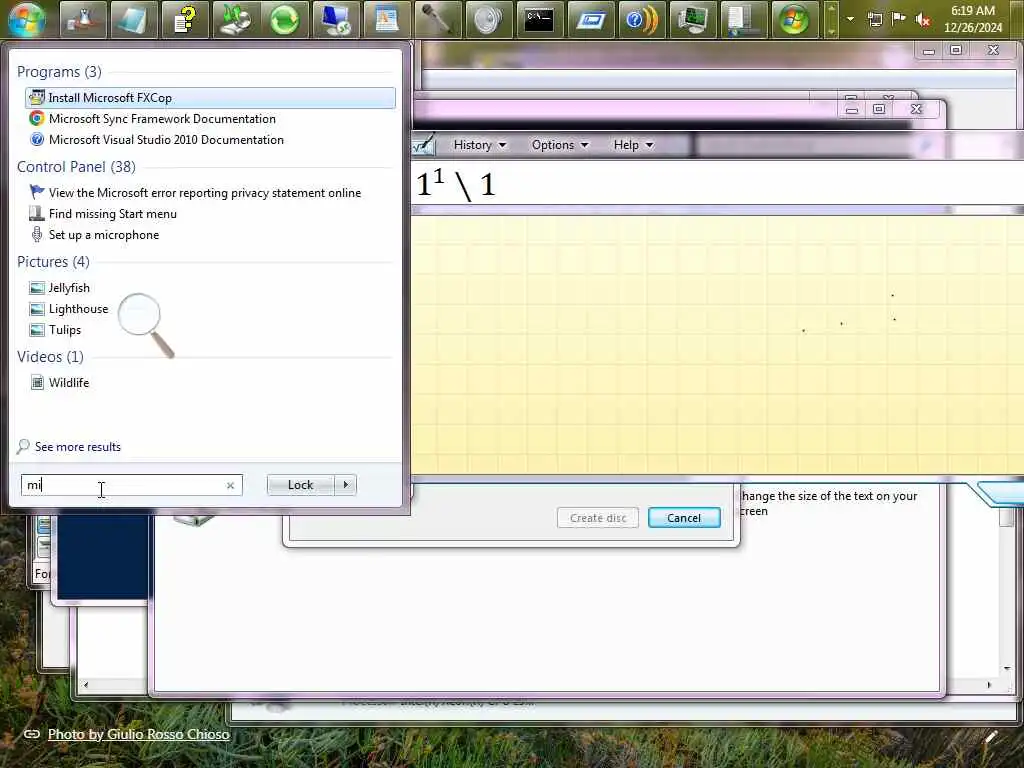Launch the Remote Desktop monitor taskbar icon

(x=336, y=19)
